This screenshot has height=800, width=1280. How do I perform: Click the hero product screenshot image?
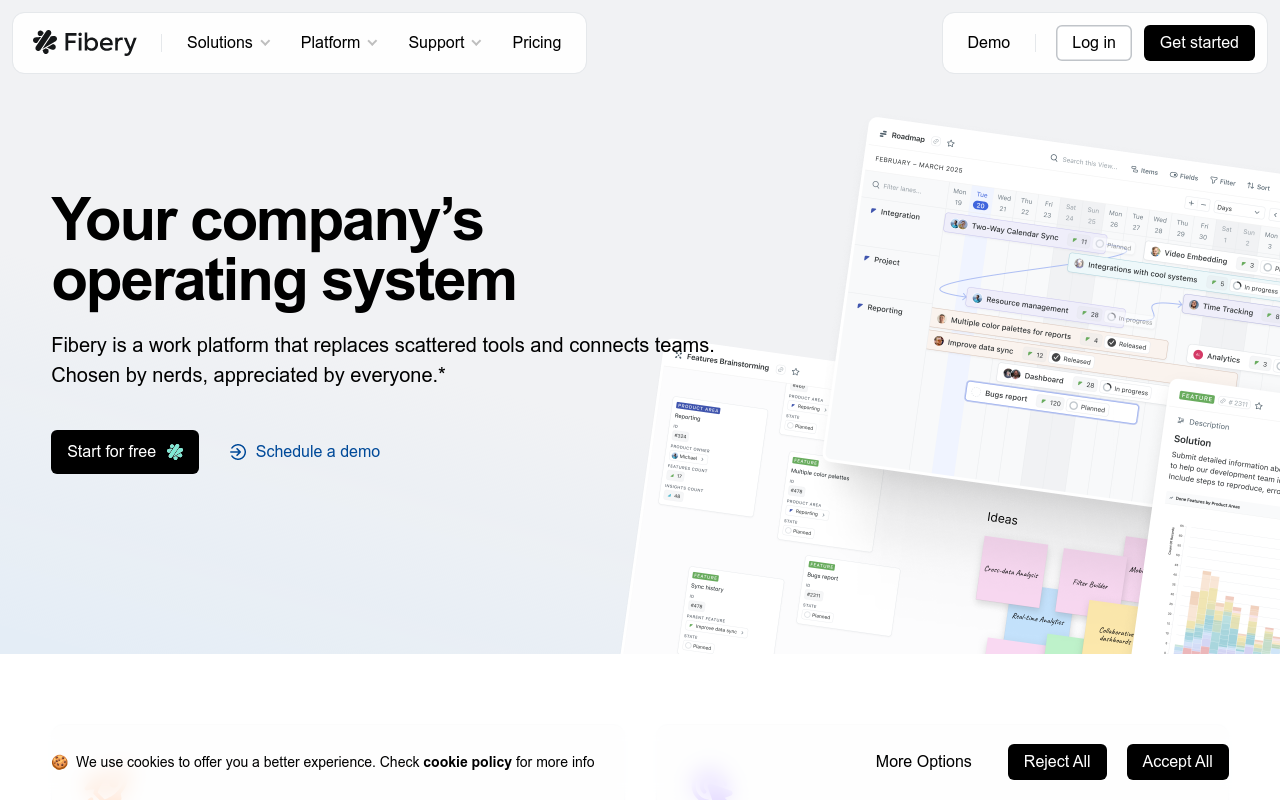(x=950, y=385)
